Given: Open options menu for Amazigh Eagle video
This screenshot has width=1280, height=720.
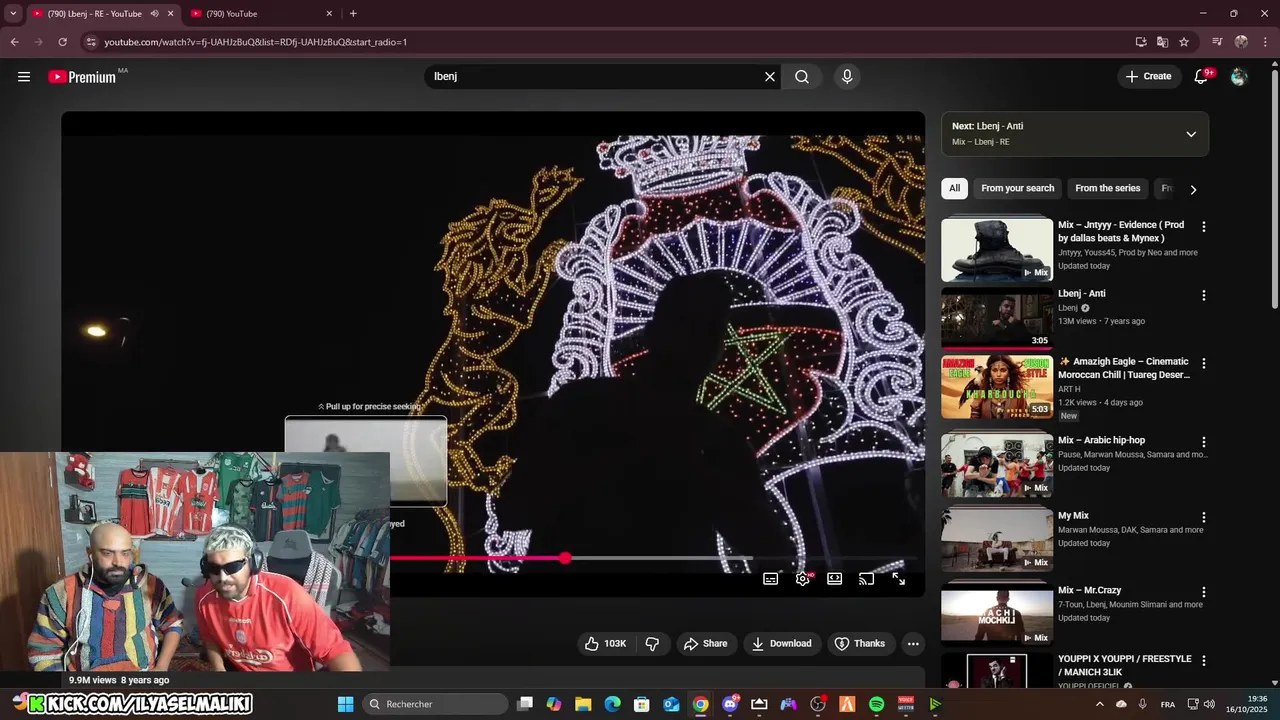Looking at the screenshot, I should click(1204, 364).
